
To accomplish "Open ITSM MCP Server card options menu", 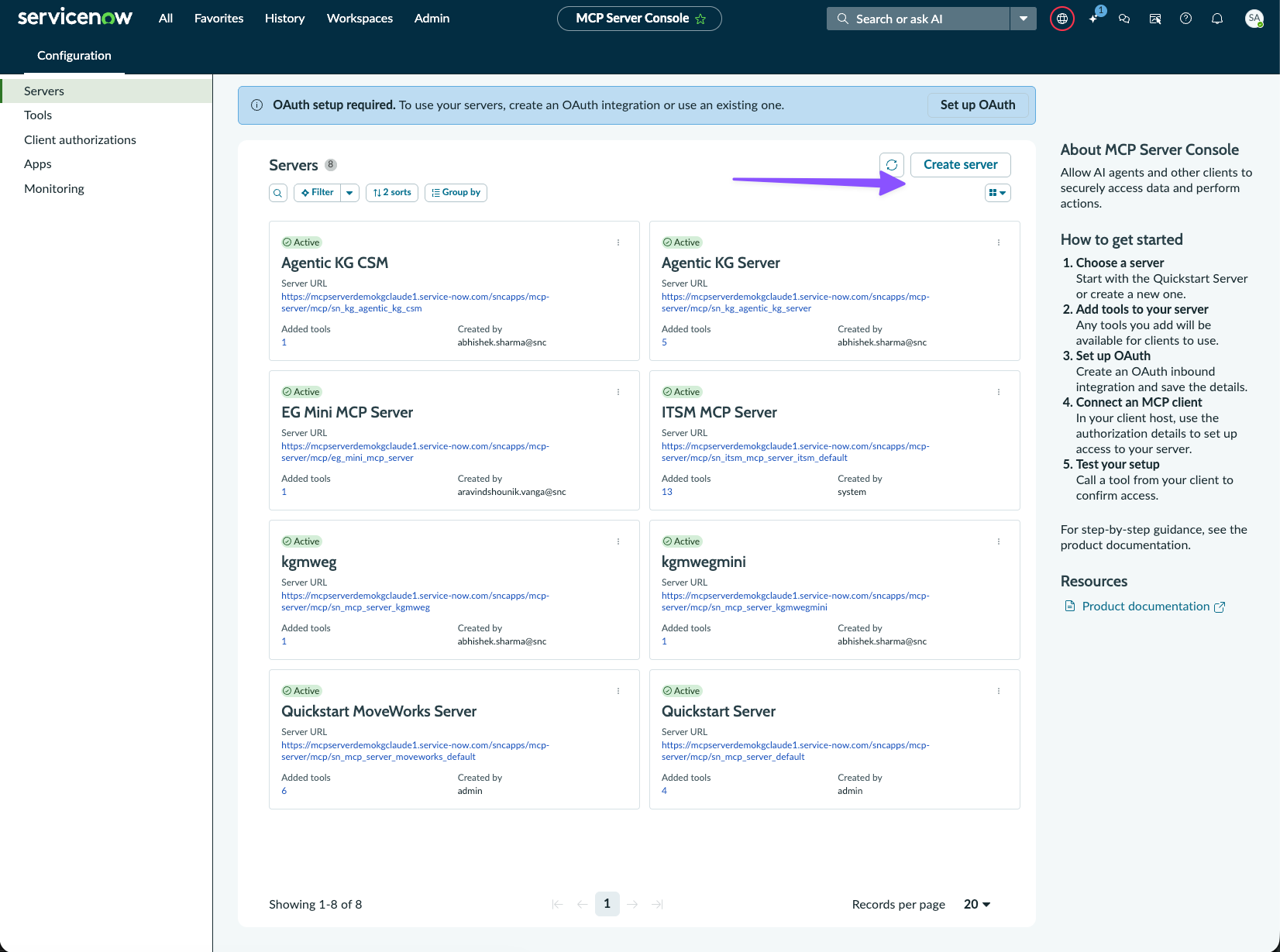I will coord(999,392).
